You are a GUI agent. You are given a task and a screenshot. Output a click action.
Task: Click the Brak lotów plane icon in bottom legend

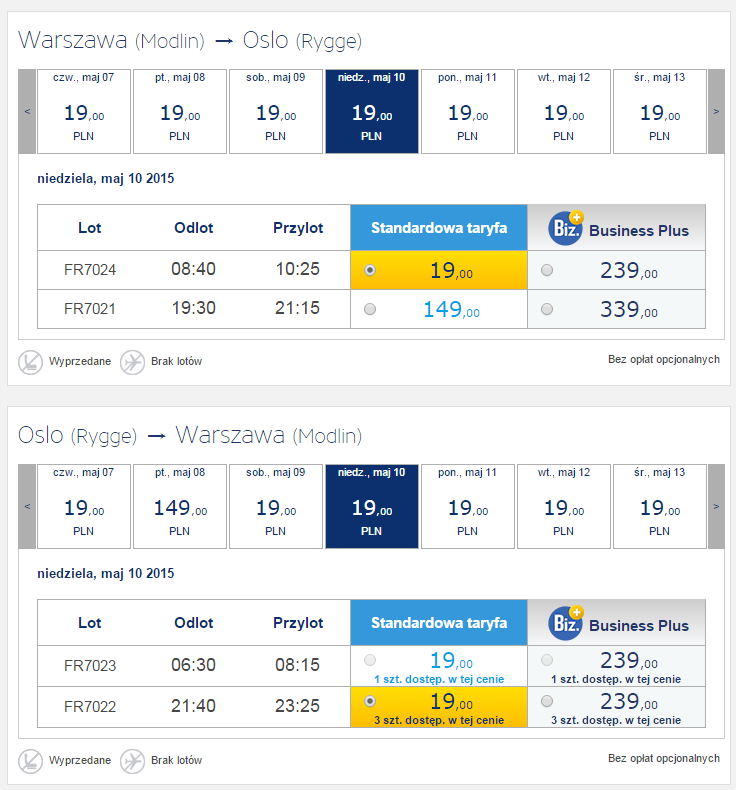pyautogui.click(x=132, y=761)
